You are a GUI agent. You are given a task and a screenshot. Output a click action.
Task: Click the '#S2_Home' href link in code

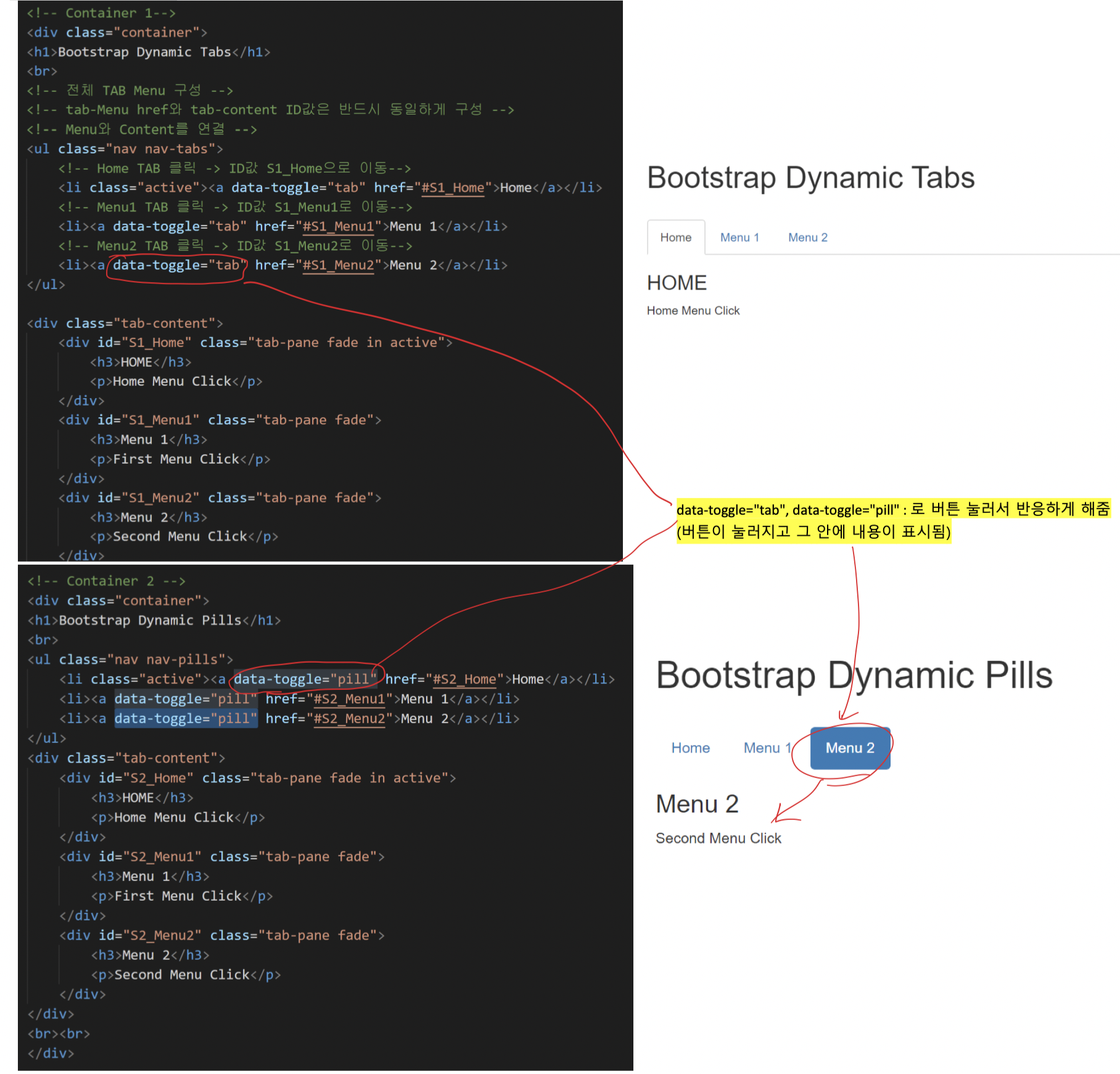464,679
